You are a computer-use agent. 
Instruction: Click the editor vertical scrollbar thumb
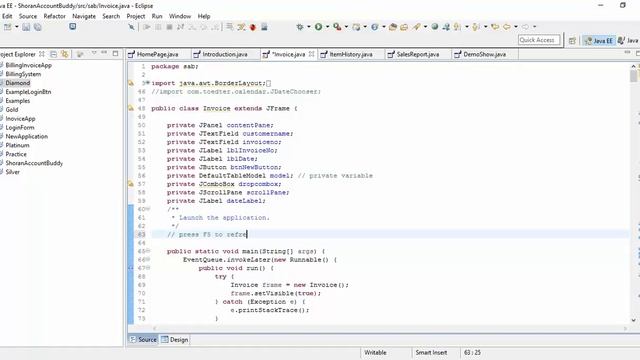point(633,76)
